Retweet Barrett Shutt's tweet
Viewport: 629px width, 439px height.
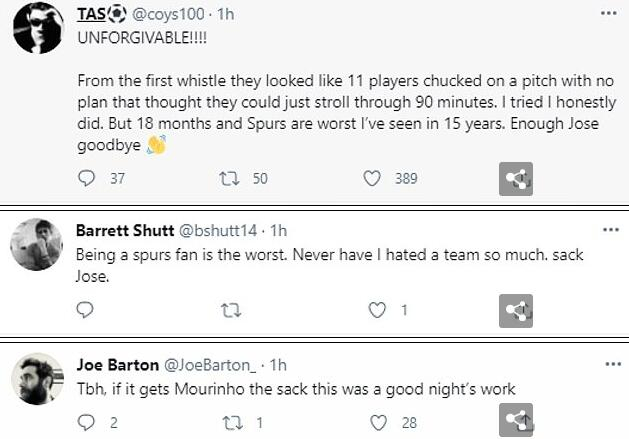click(227, 310)
